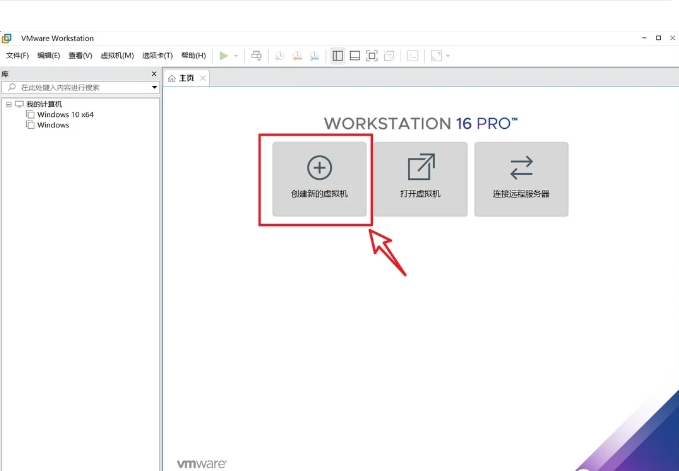Click the 连接远程服务器 button
Screen dimensions: 679x471
pos(521,179)
